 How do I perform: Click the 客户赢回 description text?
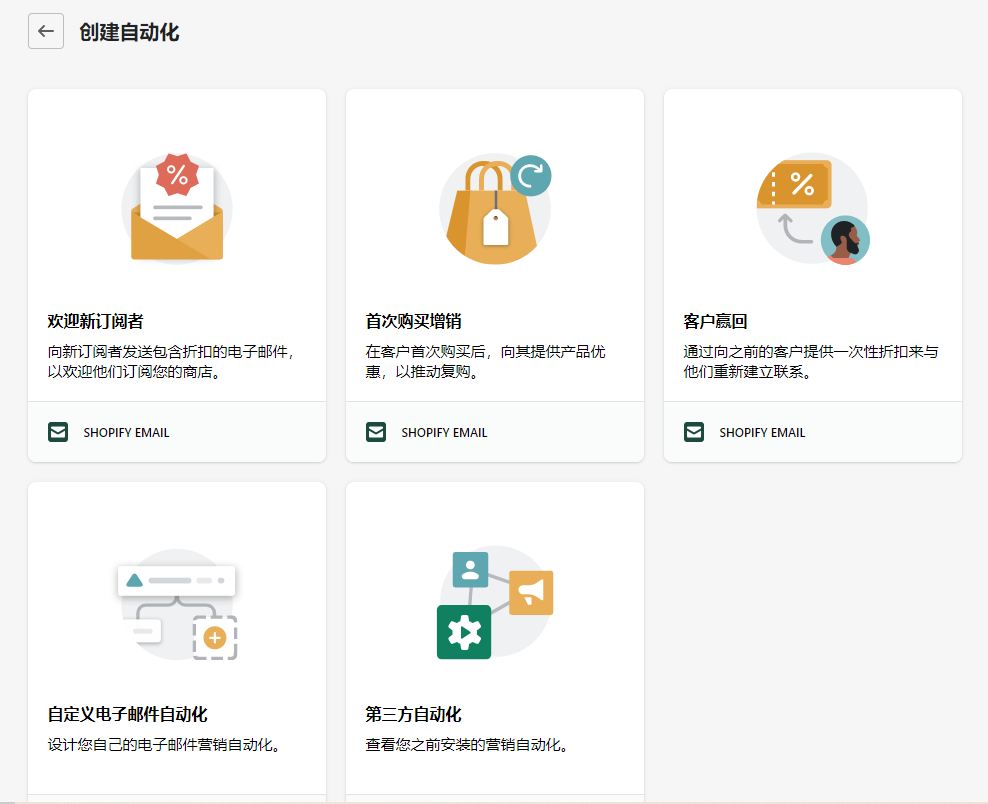click(810, 362)
